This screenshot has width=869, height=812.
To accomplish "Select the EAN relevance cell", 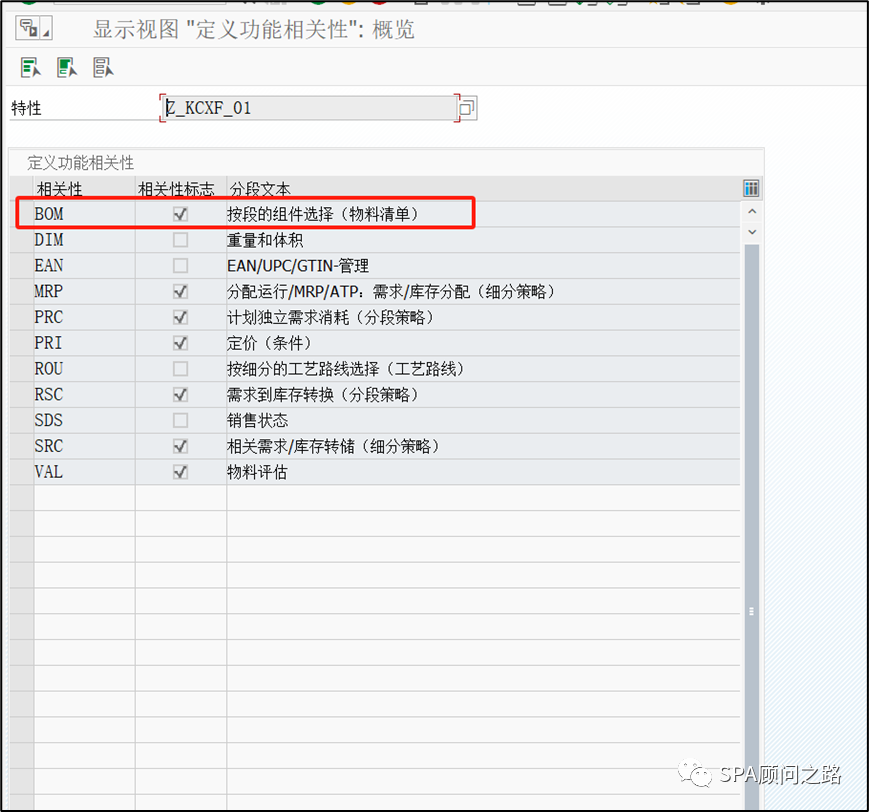I will (x=84, y=265).
